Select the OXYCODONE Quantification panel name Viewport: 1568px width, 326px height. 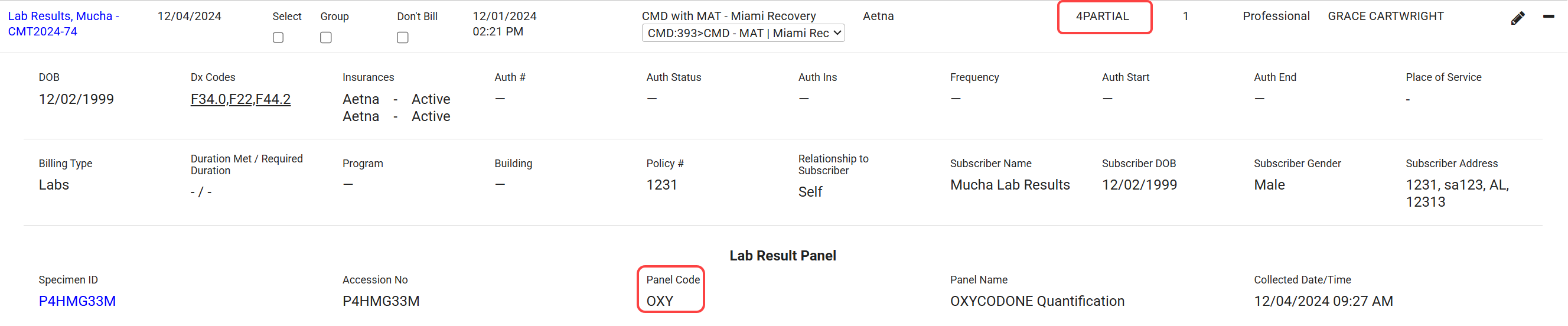pyautogui.click(x=1036, y=301)
